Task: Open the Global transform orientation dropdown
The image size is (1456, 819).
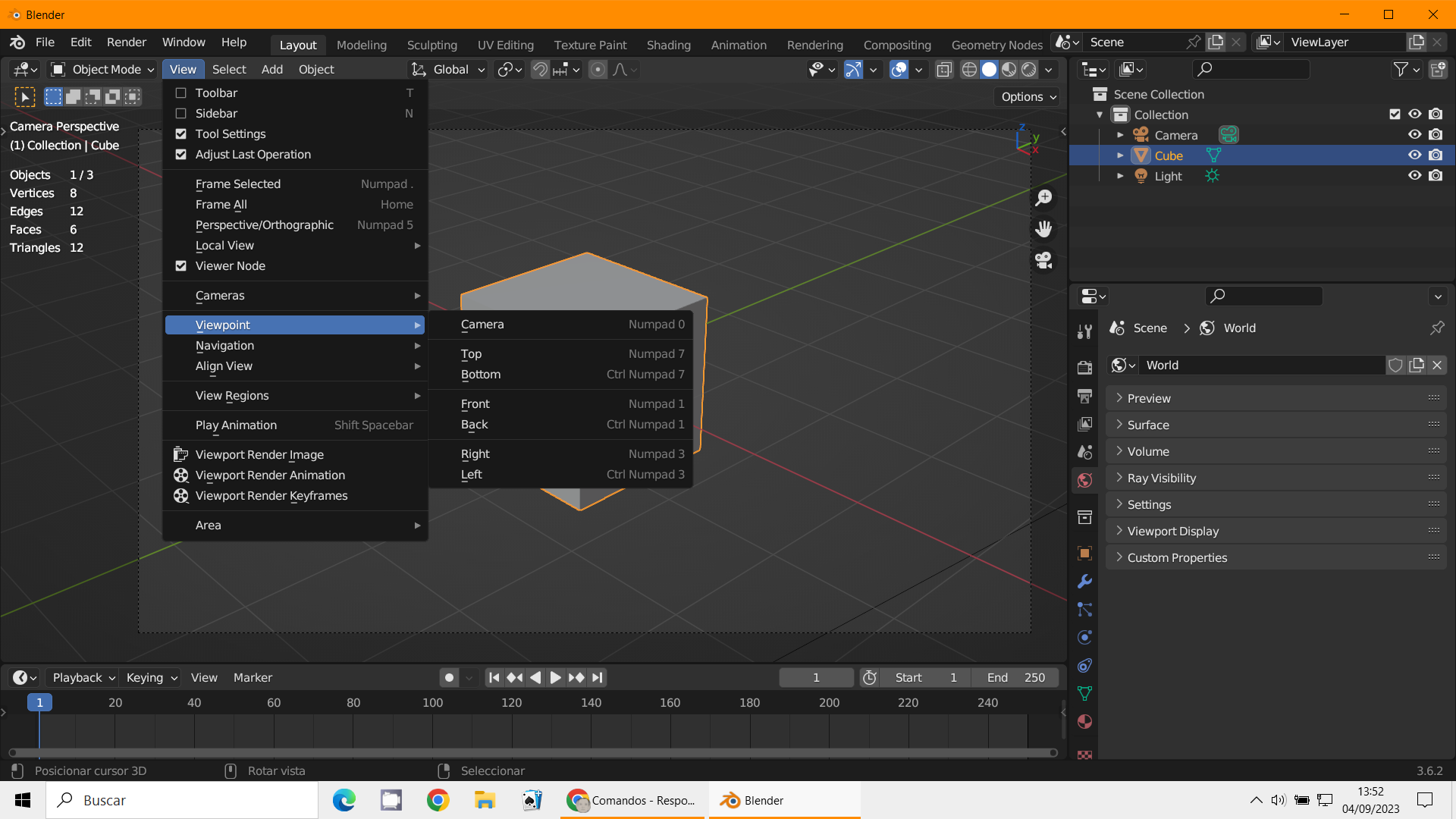Action: pyautogui.click(x=449, y=70)
